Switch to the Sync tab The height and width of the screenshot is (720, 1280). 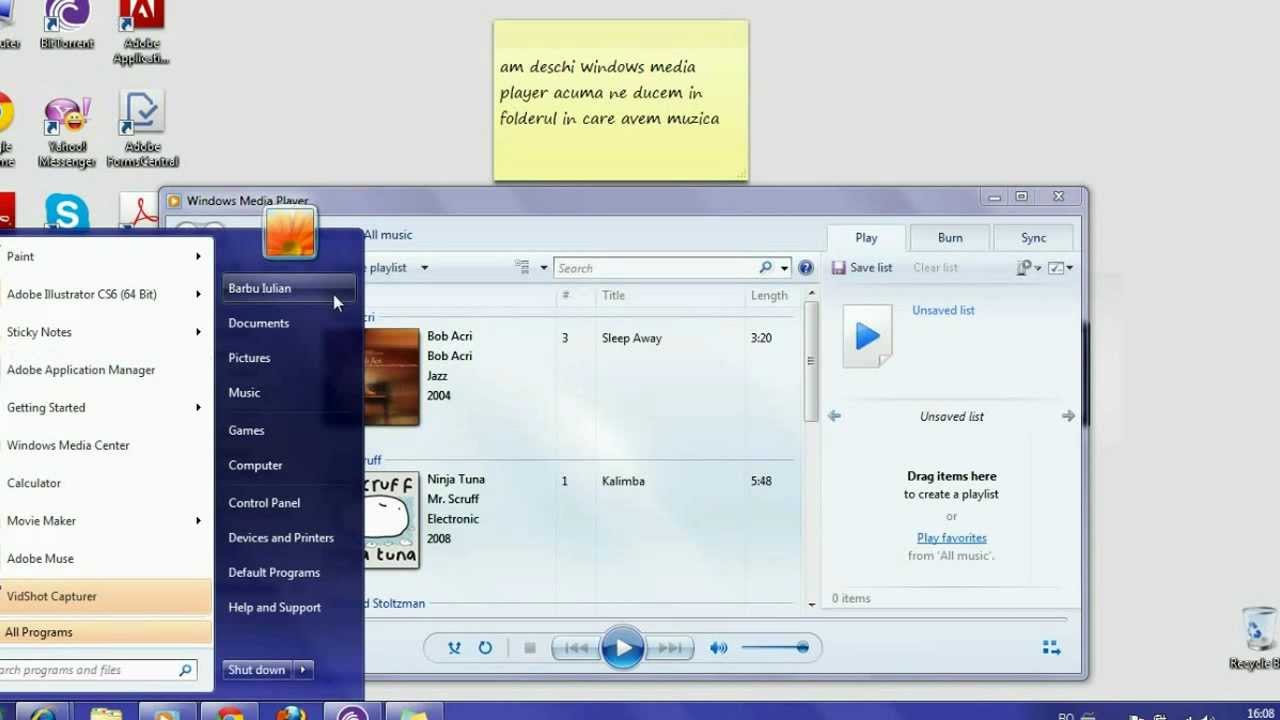(1033, 238)
